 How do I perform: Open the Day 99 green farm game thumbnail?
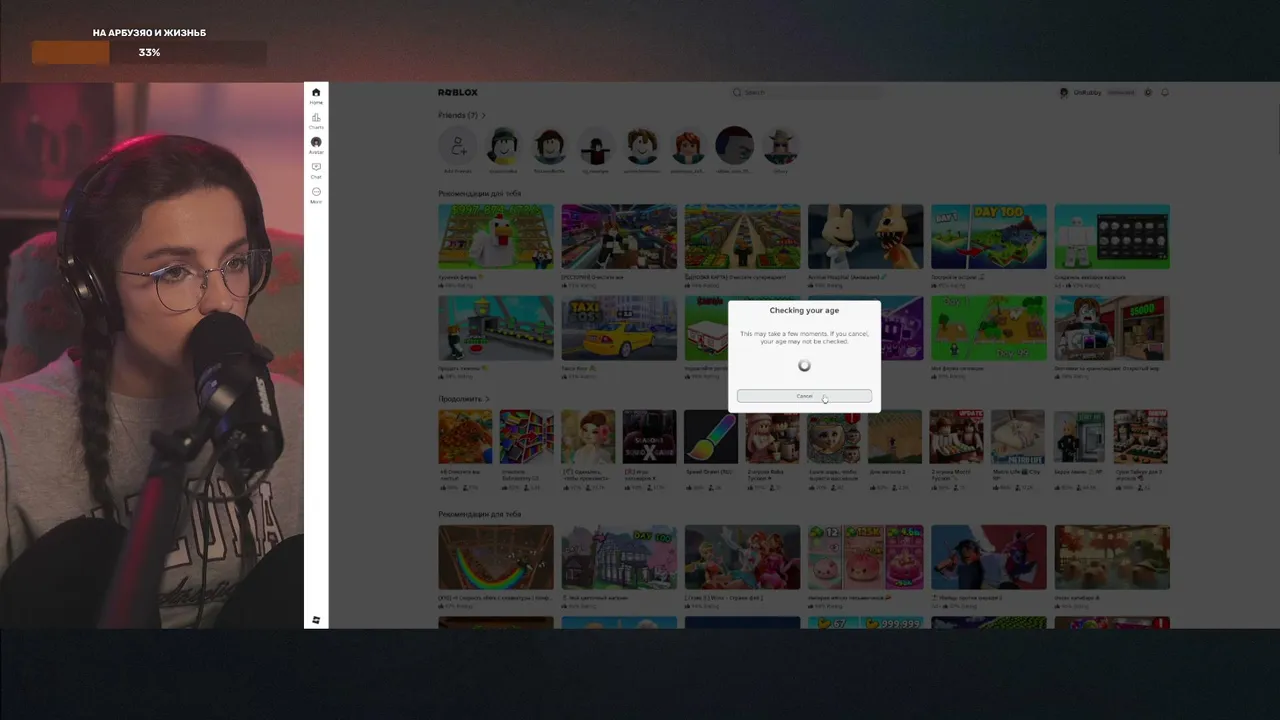[x=989, y=328]
